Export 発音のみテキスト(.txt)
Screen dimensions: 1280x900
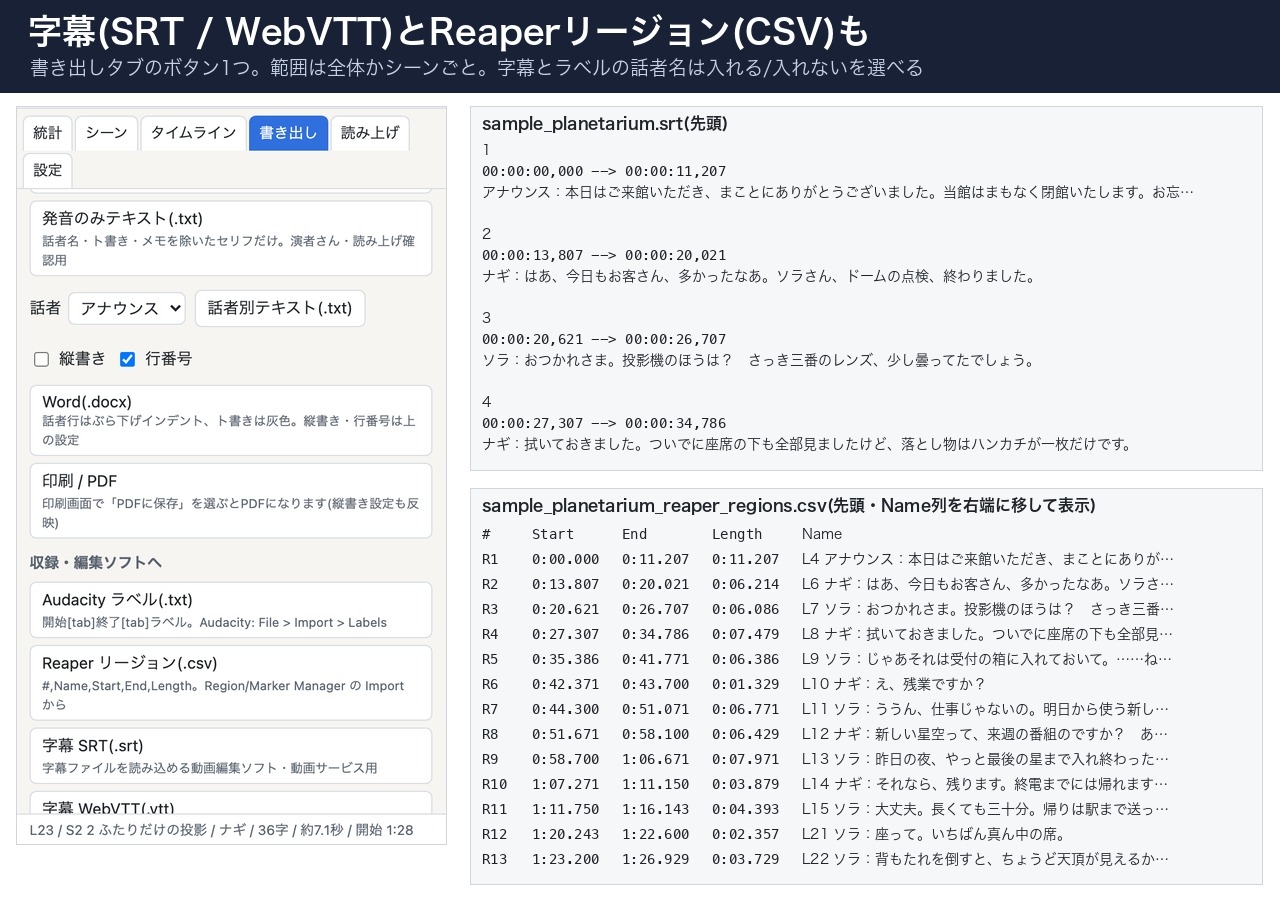coord(231,238)
